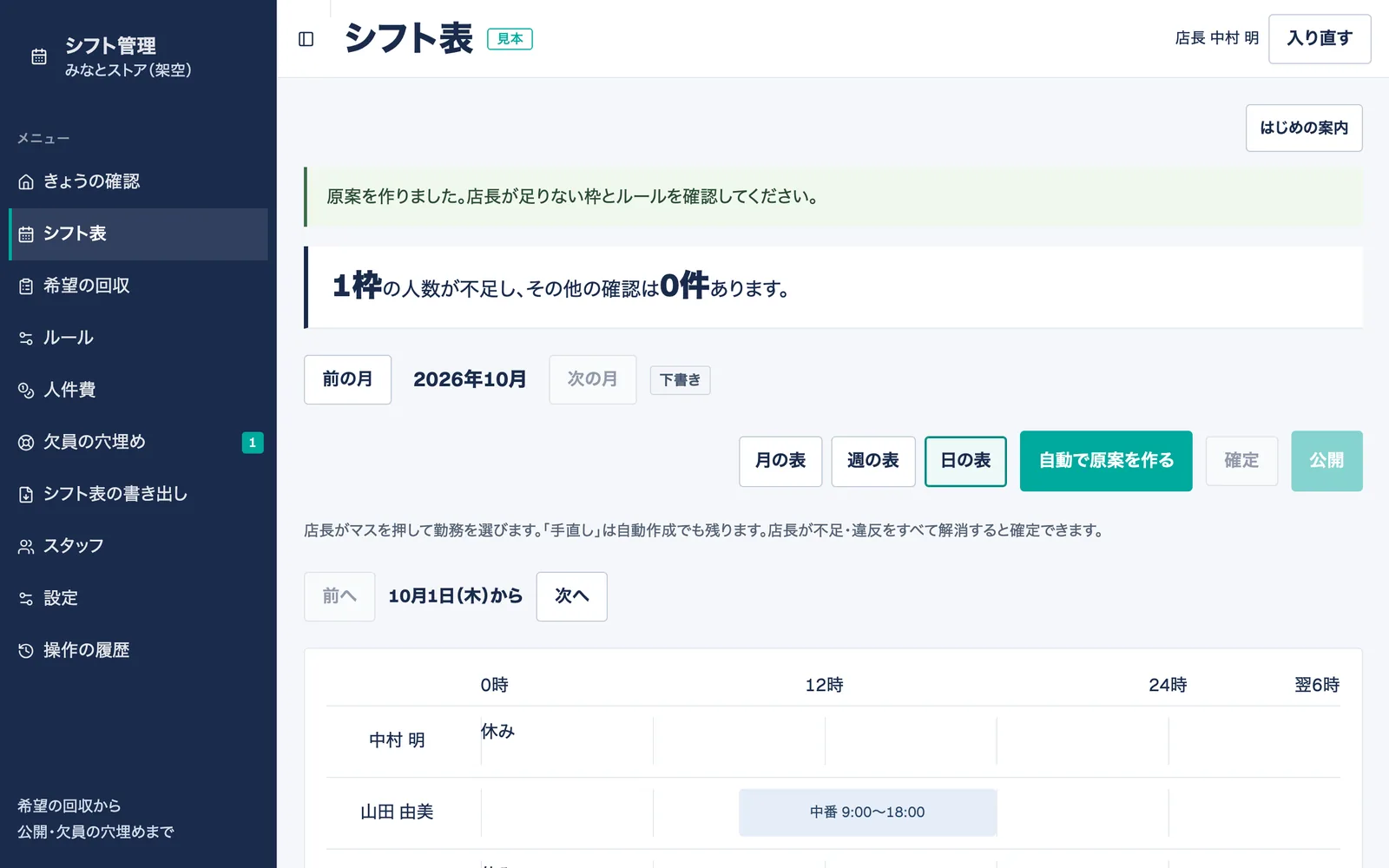Image resolution: width=1389 pixels, height=868 pixels.
Task: Open きょうの確認 in the menu
Action: tap(138, 182)
